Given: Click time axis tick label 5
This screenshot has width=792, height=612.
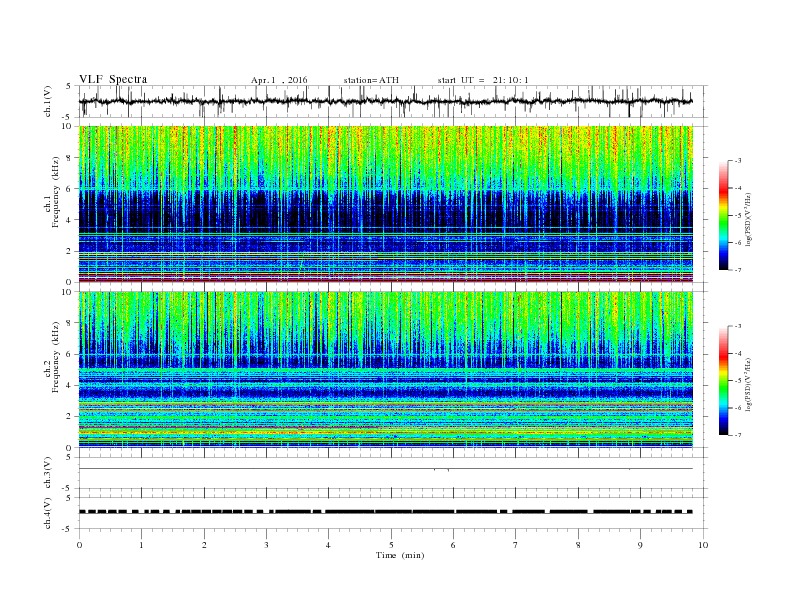Looking at the screenshot, I should click(391, 545).
